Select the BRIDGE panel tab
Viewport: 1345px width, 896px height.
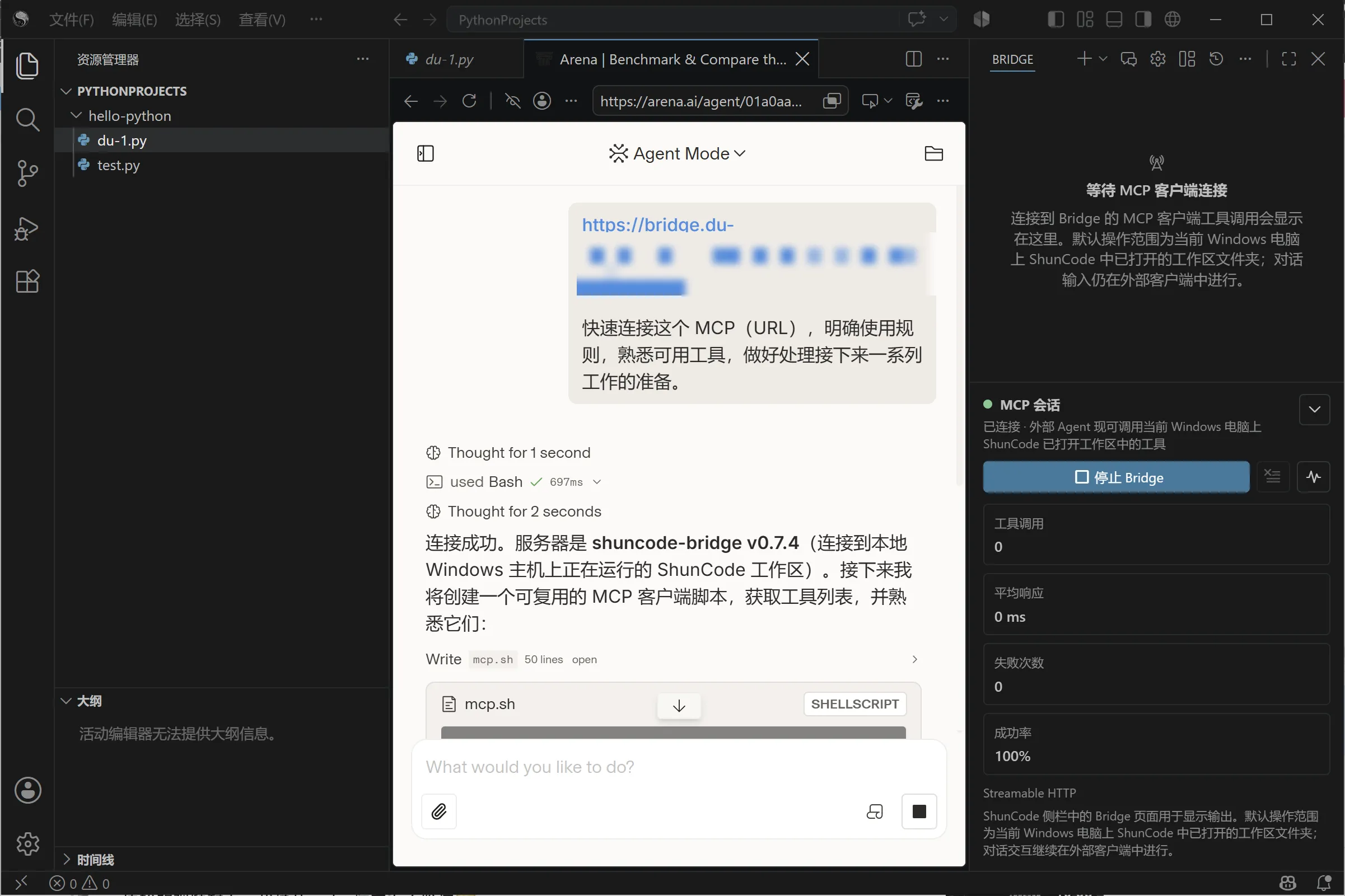(x=1012, y=59)
